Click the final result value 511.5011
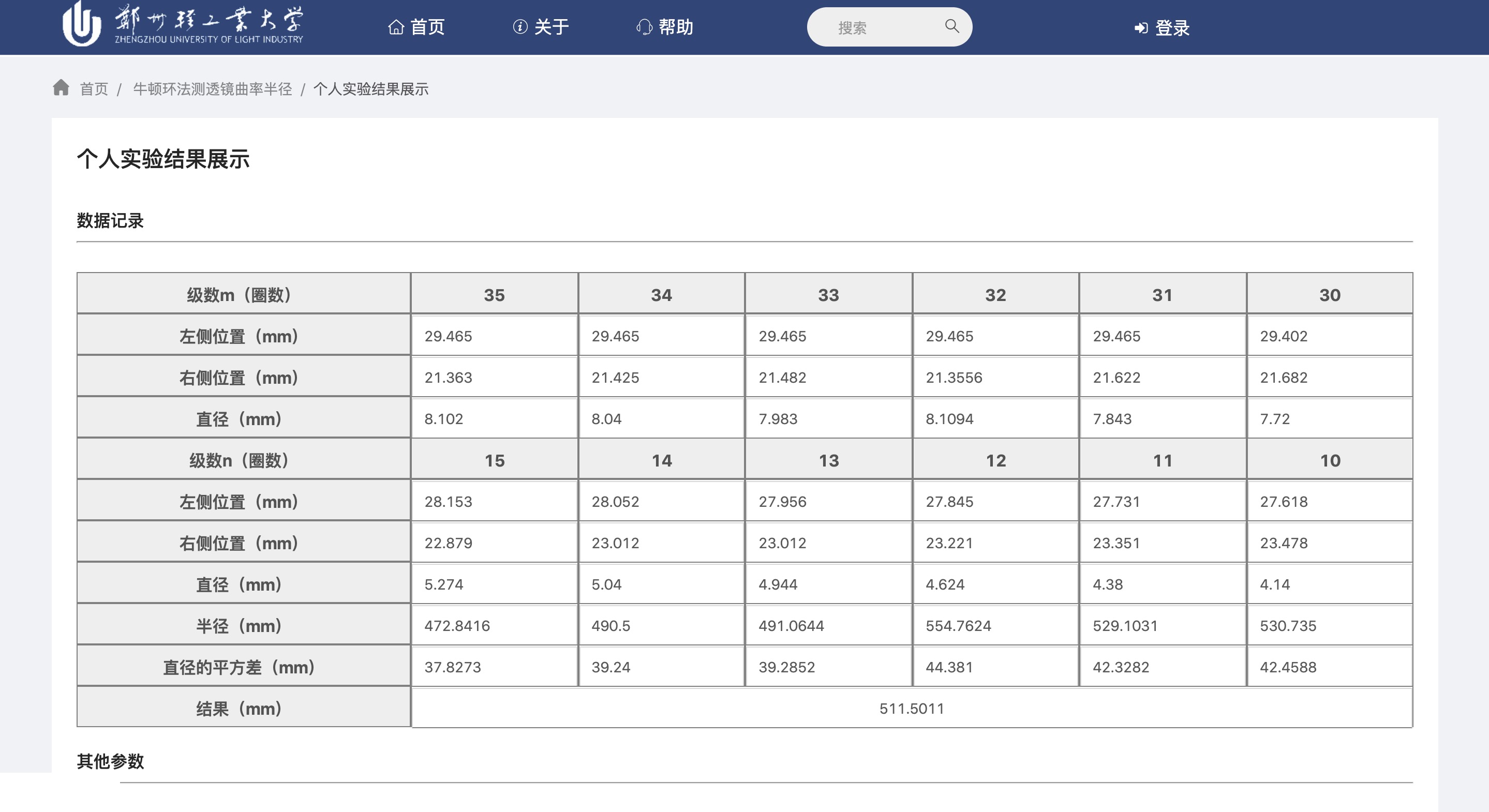 click(912, 708)
